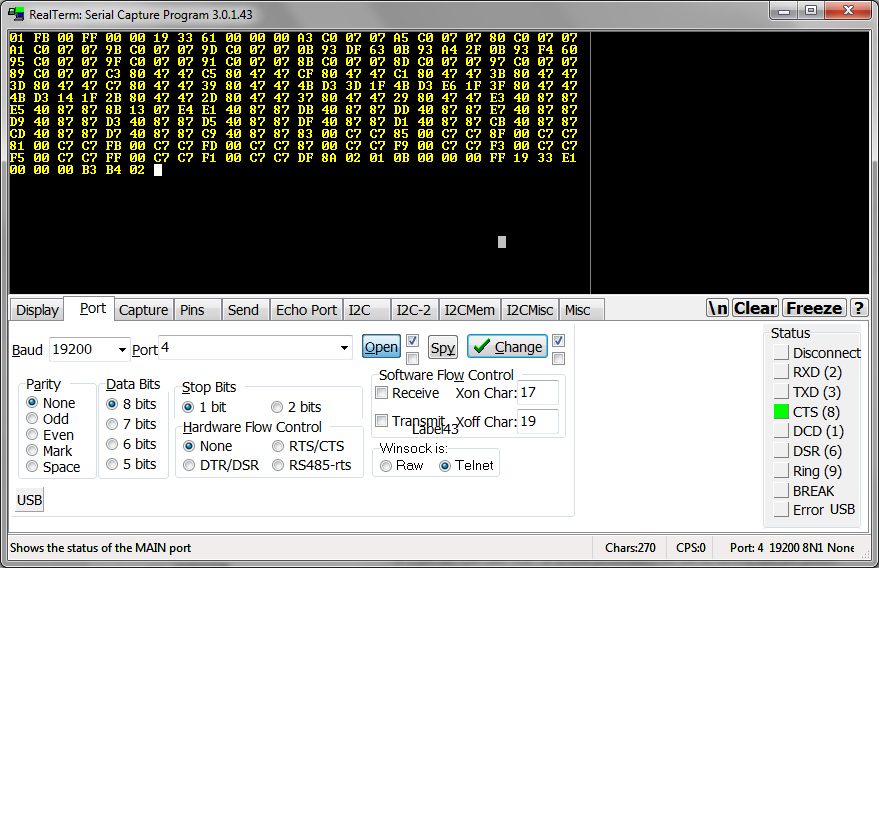Switch to the I2C-2 tab
The height and width of the screenshot is (820, 879).
coord(413,310)
